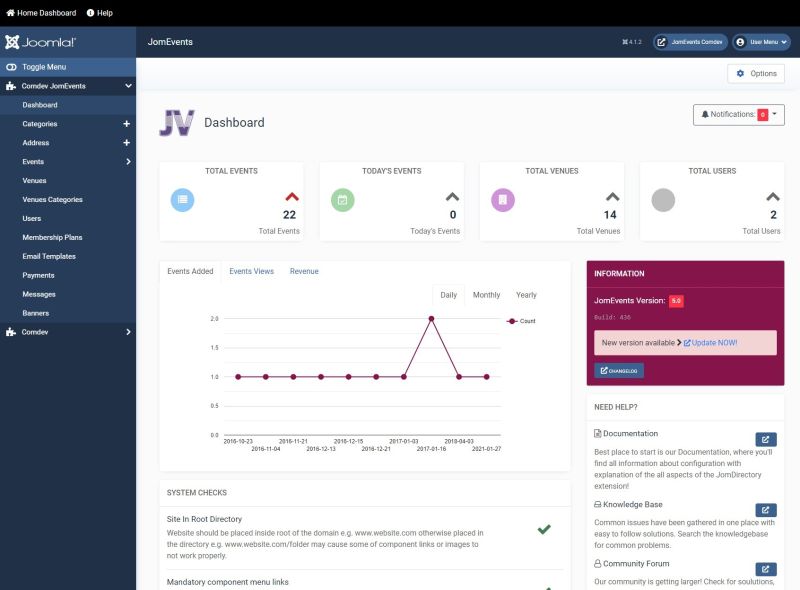Viewport: 800px width, 590px height.
Task: Switch to the Events Views tab
Action: coord(249,270)
